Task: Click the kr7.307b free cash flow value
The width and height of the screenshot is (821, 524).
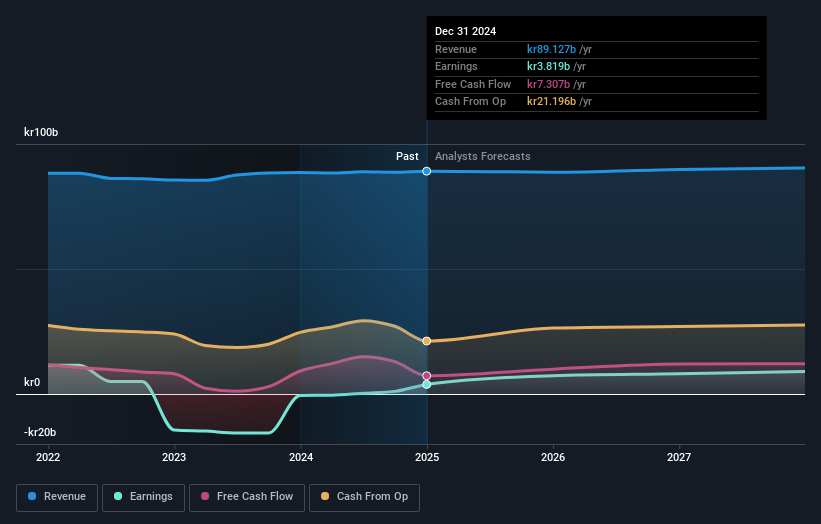Action: coord(548,84)
